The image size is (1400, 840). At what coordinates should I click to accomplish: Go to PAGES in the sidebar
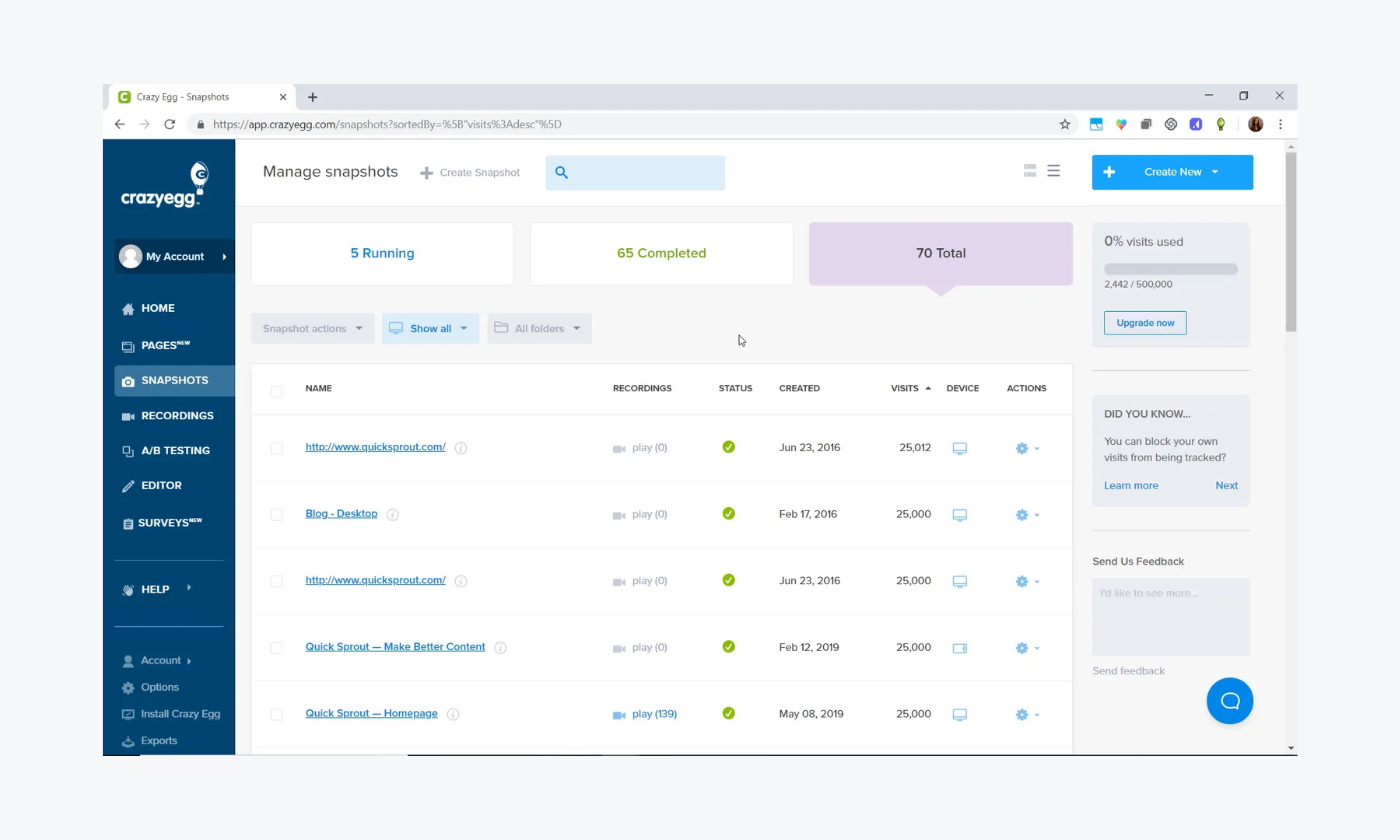click(x=156, y=346)
